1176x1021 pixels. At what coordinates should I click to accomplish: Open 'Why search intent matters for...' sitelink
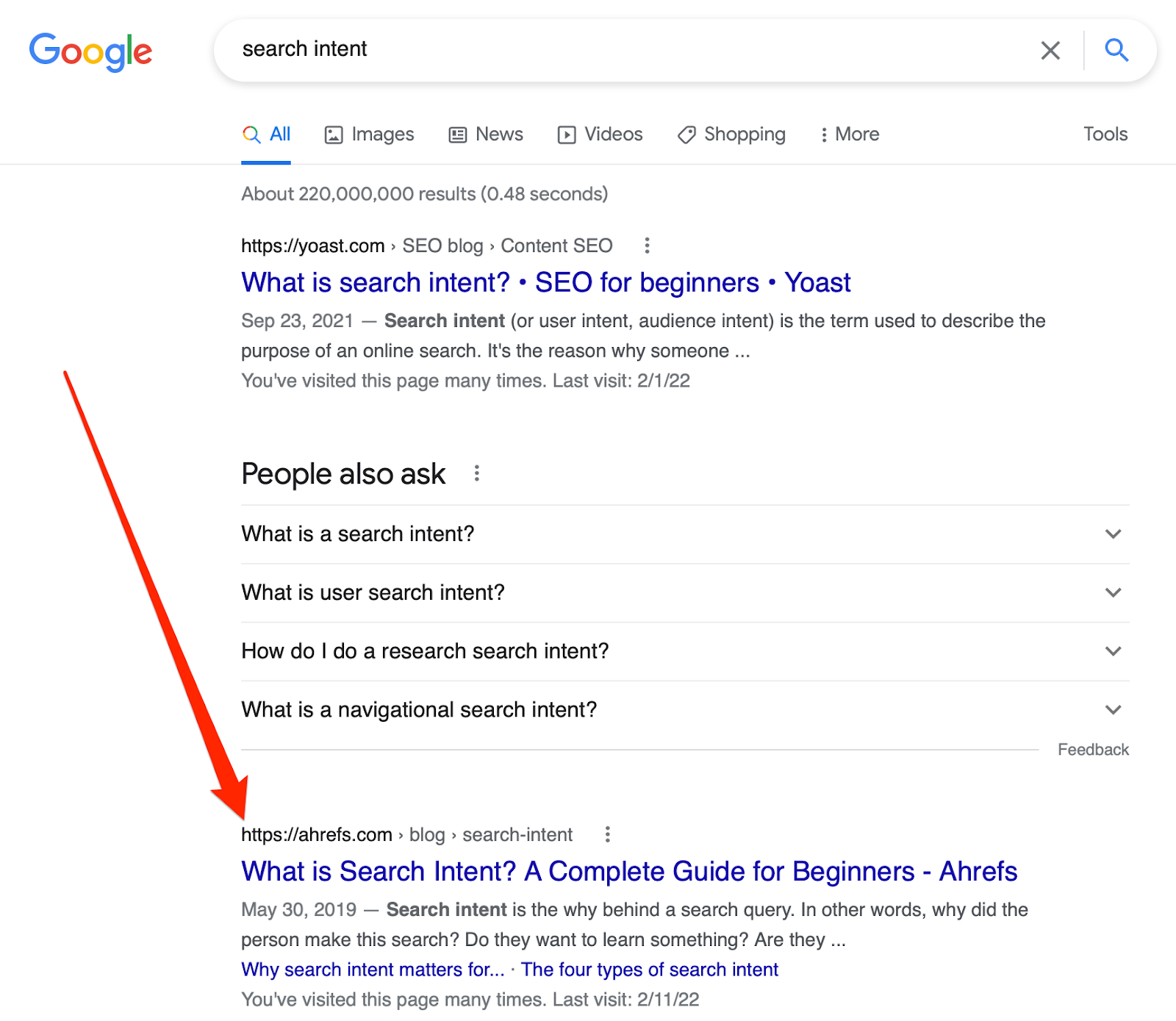coord(373,970)
